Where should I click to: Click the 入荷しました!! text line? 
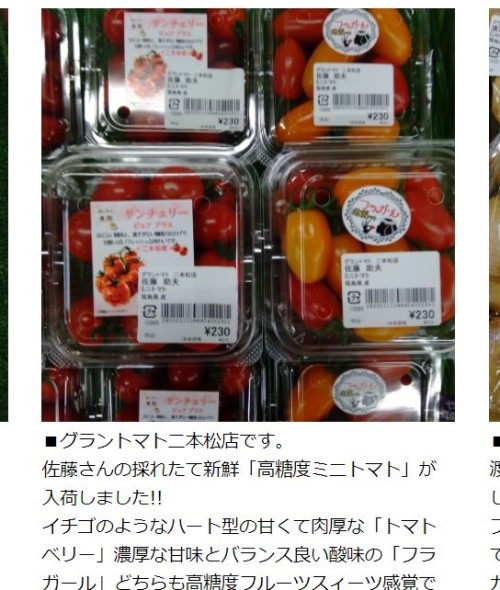(102, 498)
